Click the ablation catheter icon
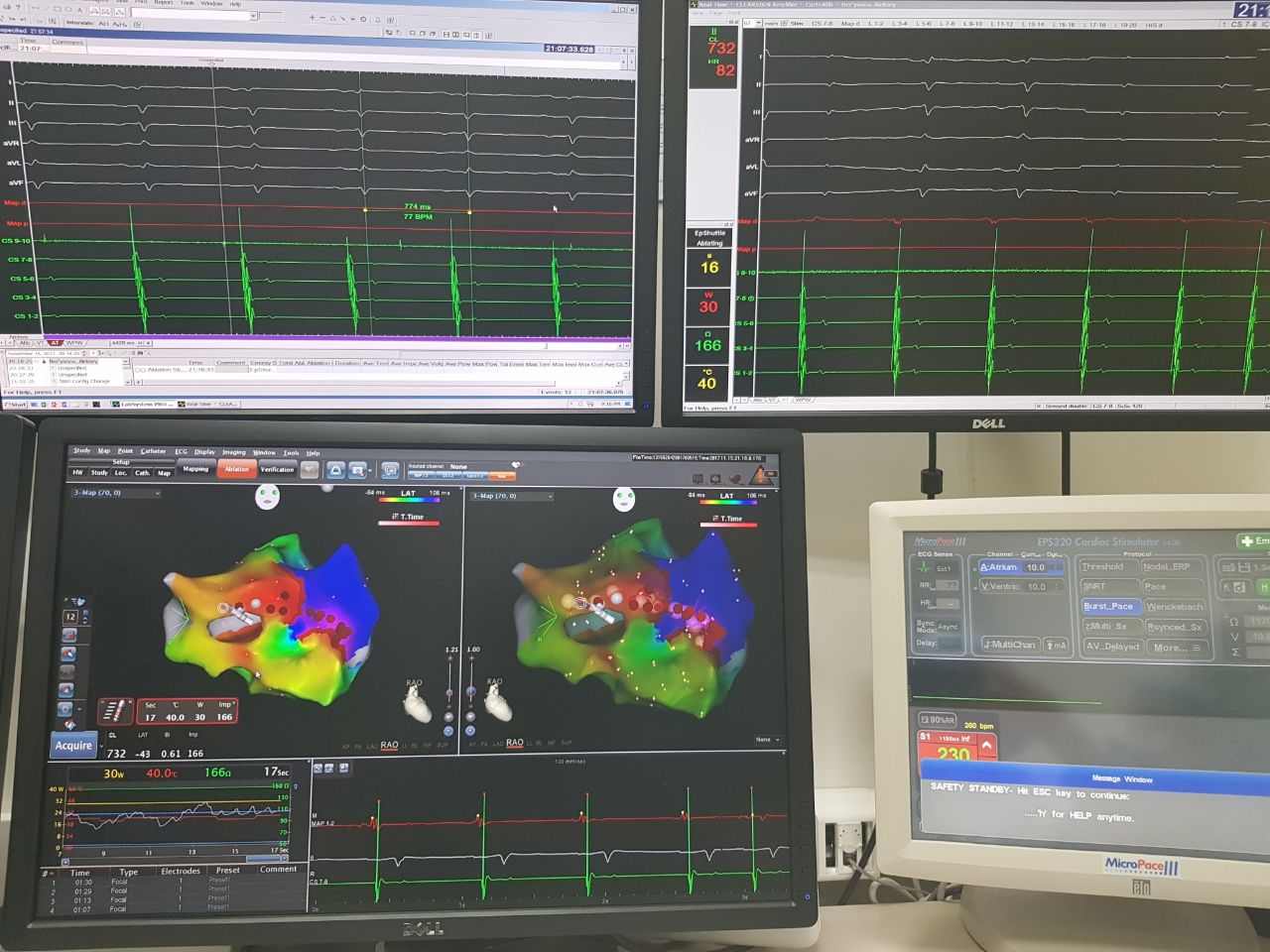Viewport: 1270px width, 952px height. pyautogui.click(x=115, y=711)
